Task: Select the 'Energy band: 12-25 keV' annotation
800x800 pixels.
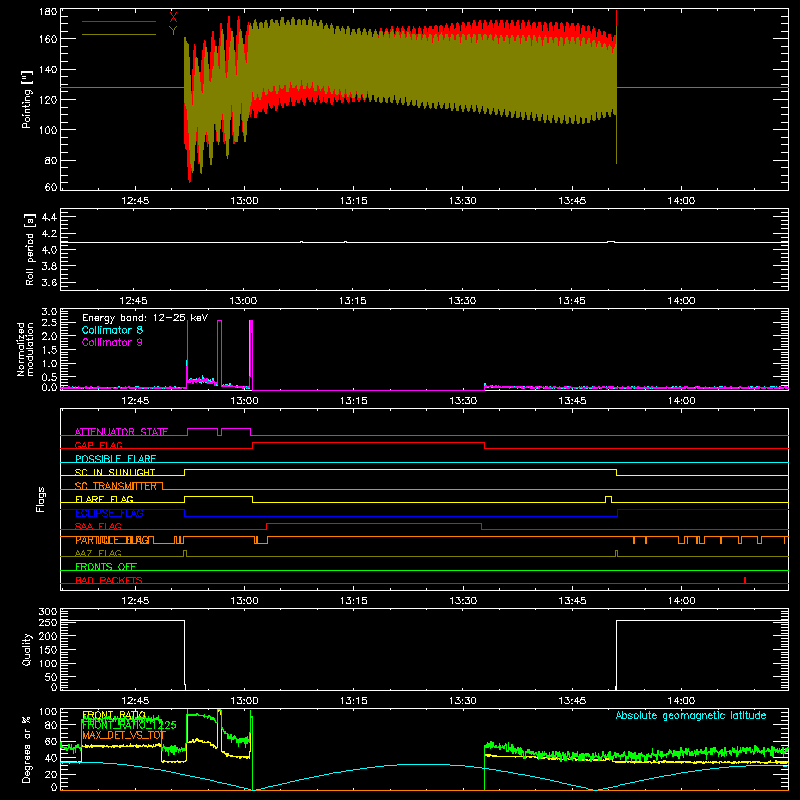Action: tap(145, 318)
